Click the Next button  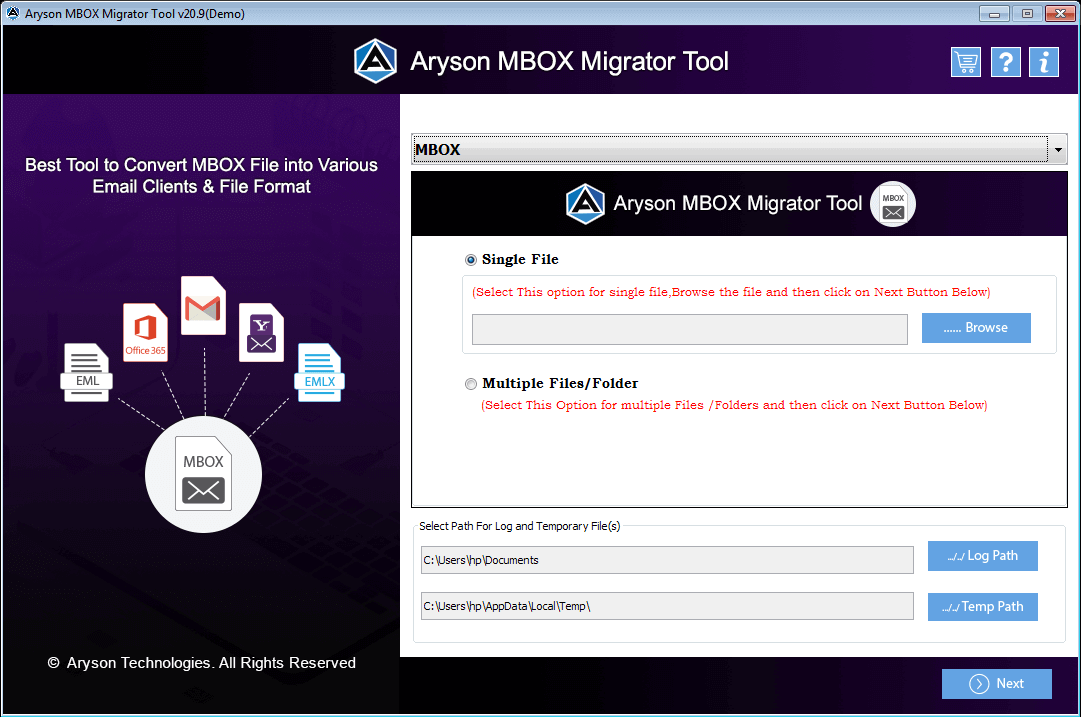(997, 684)
